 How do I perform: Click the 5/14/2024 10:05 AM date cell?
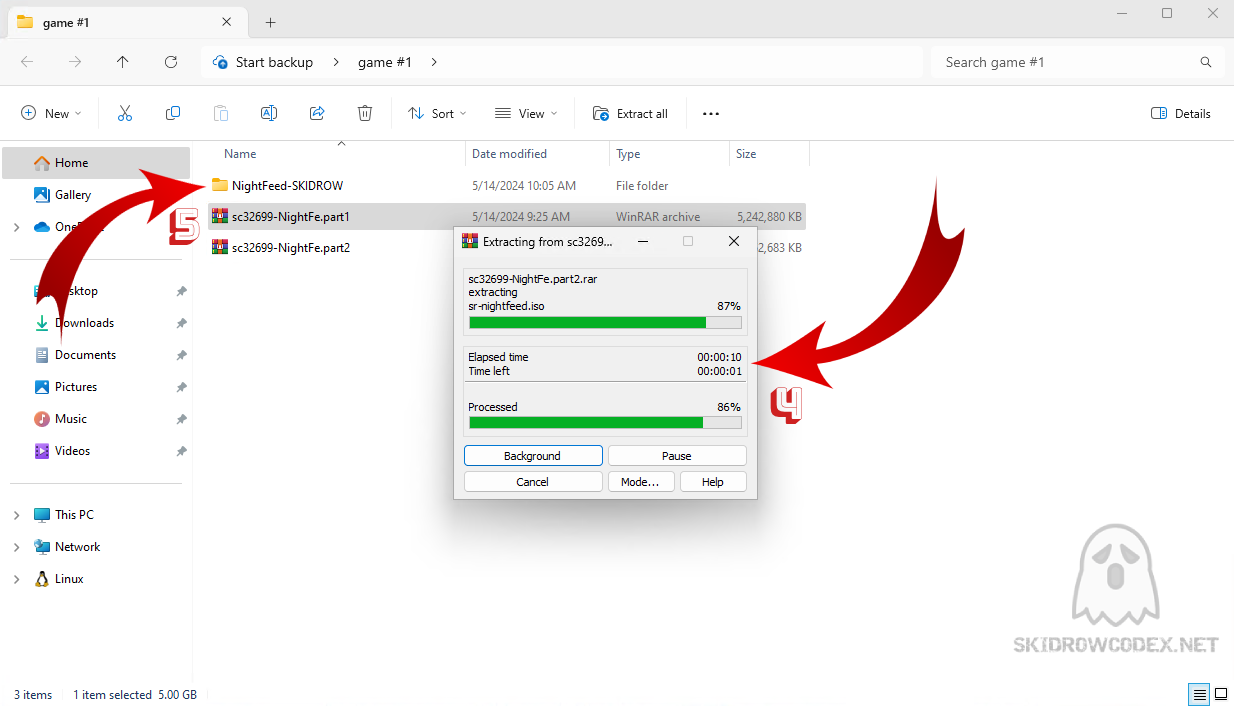pyautogui.click(x=524, y=185)
